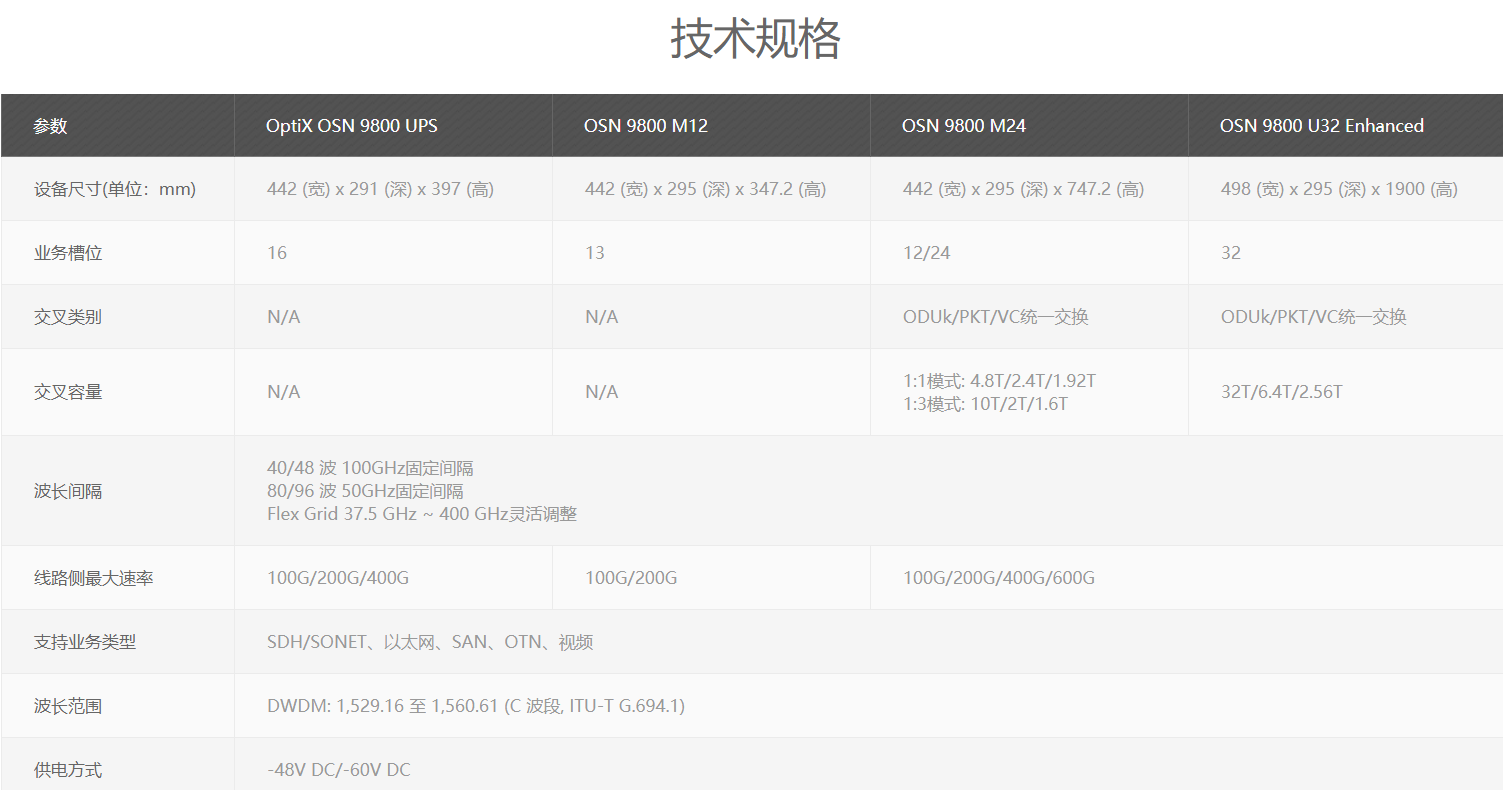1503x790 pixels.
Task: Click the 线路侧最大速率 row label
Action: tap(93, 578)
